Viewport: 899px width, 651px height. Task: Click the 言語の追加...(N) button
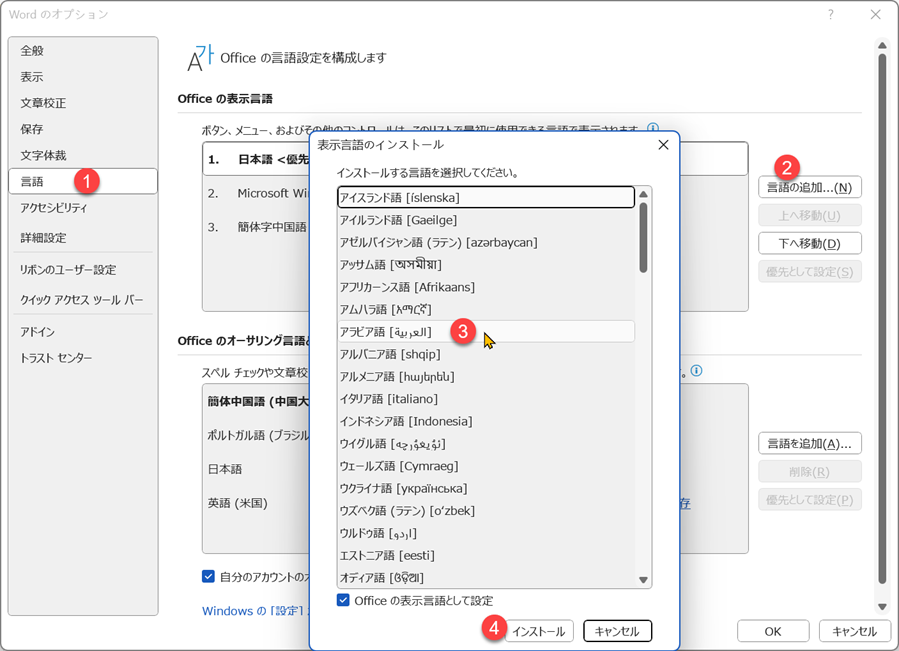click(x=810, y=187)
